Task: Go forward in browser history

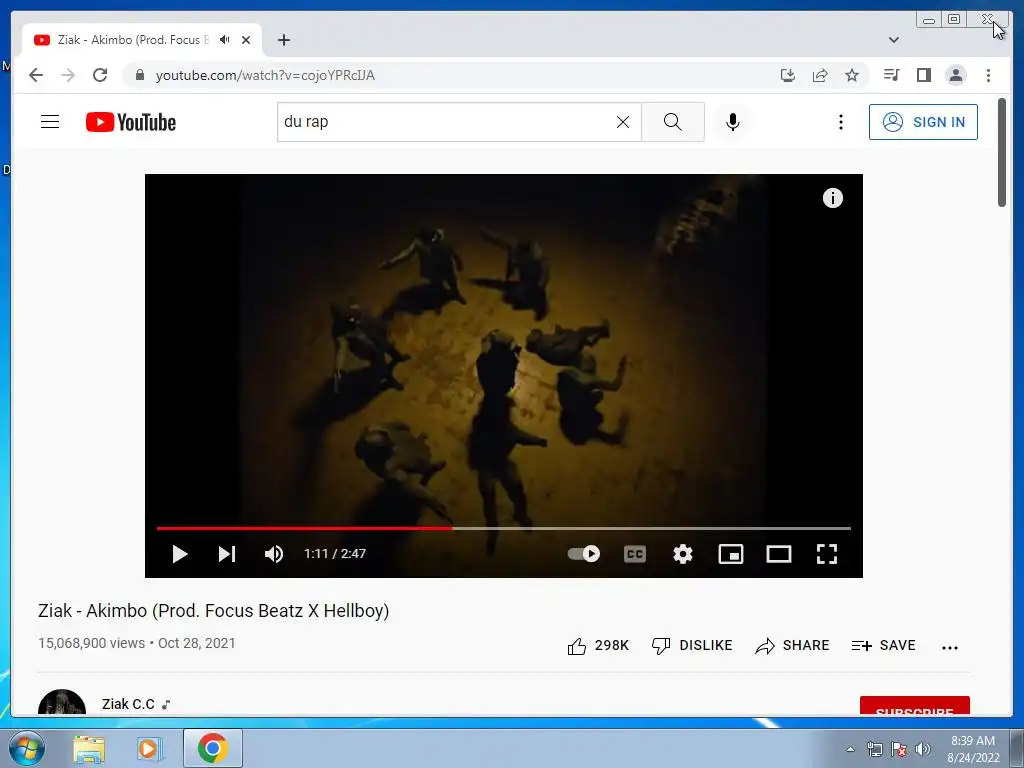Action: pyautogui.click(x=68, y=75)
